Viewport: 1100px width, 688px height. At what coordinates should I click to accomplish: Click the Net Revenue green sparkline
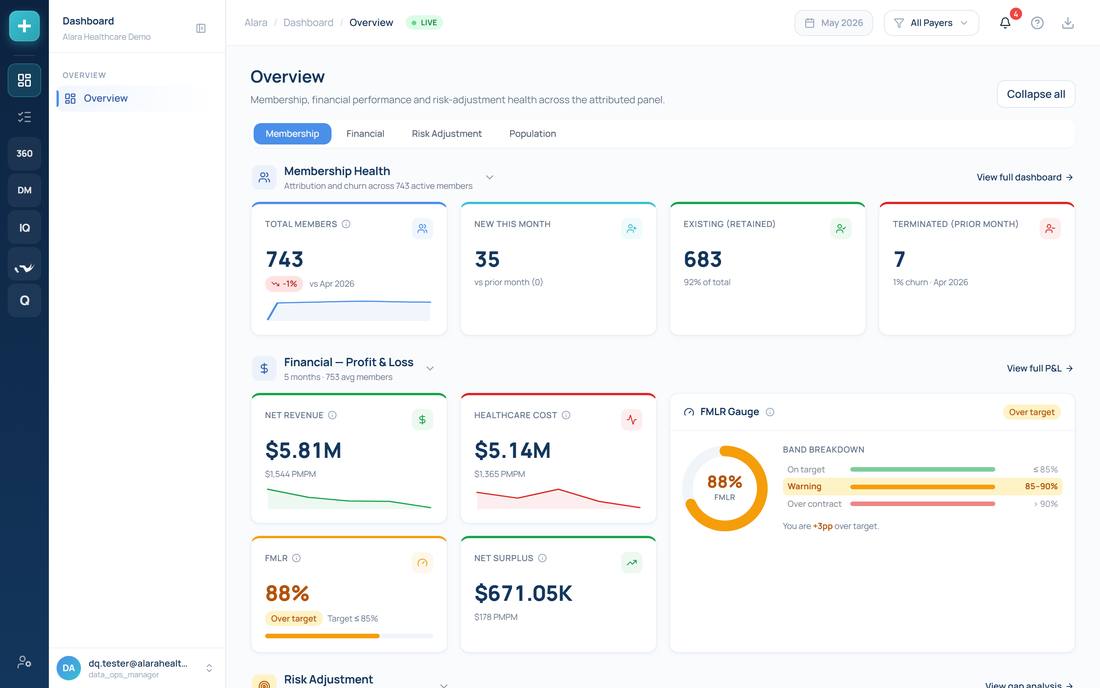tap(349, 499)
